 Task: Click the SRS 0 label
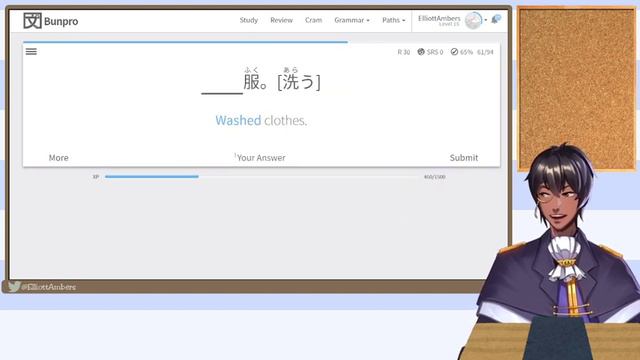pyautogui.click(x=435, y=52)
